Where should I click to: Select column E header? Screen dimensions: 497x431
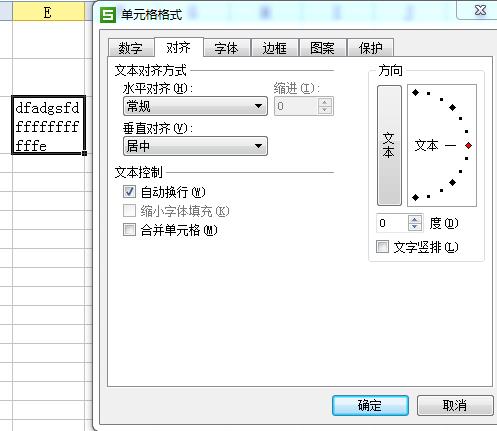click(48, 13)
